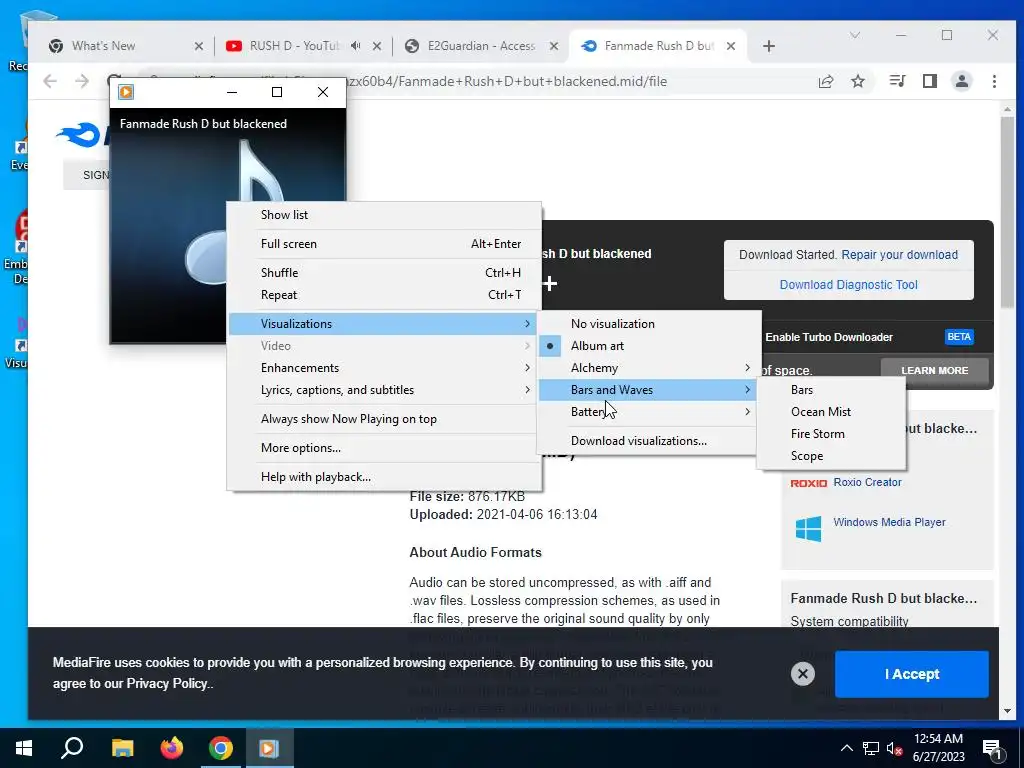Click muted volume icon in tray
This screenshot has height=768, width=1024.
point(895,748)
